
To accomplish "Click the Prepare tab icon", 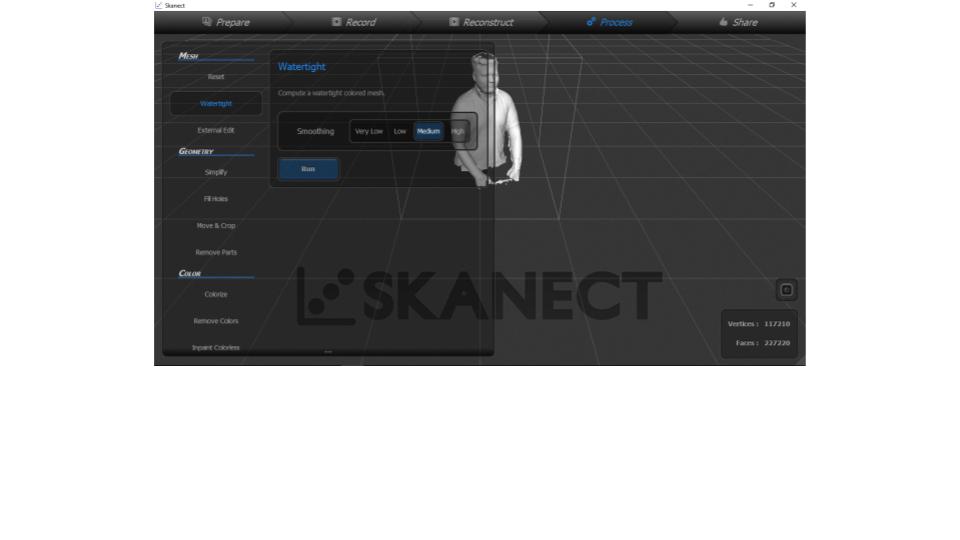I will pos(207,21).
